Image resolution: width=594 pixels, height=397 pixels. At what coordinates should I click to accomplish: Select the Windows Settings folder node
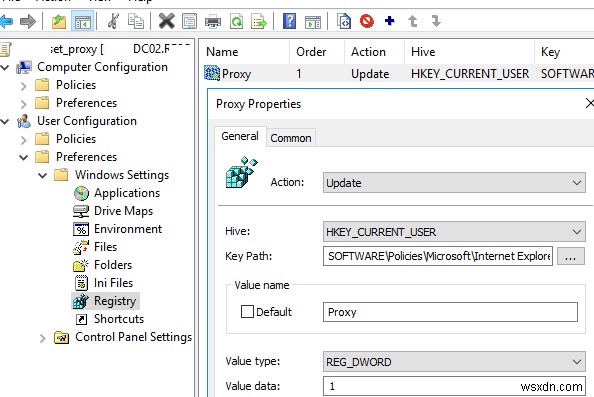(x=122, y=175)
